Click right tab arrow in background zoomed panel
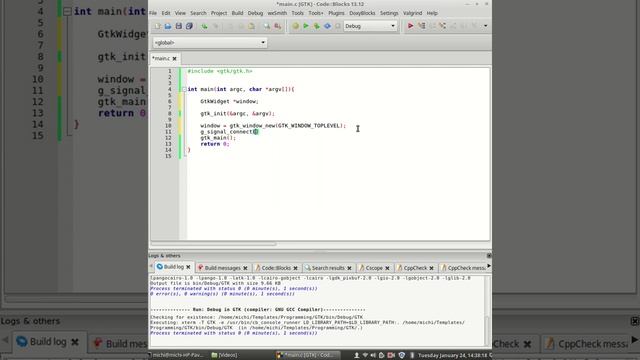640x360 pixels. (x=635, y=340)
